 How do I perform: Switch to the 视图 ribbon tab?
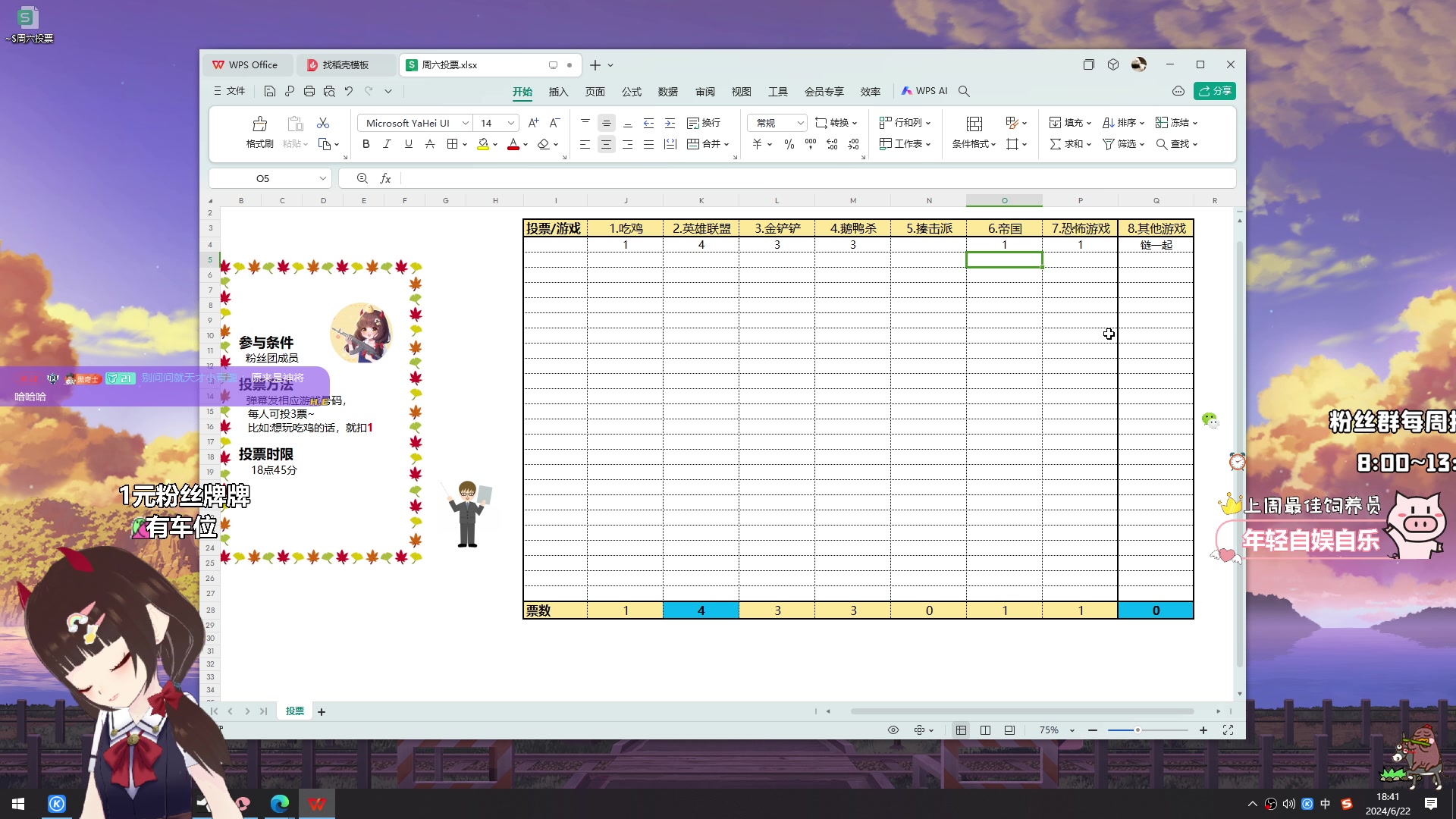click(742, 92)
